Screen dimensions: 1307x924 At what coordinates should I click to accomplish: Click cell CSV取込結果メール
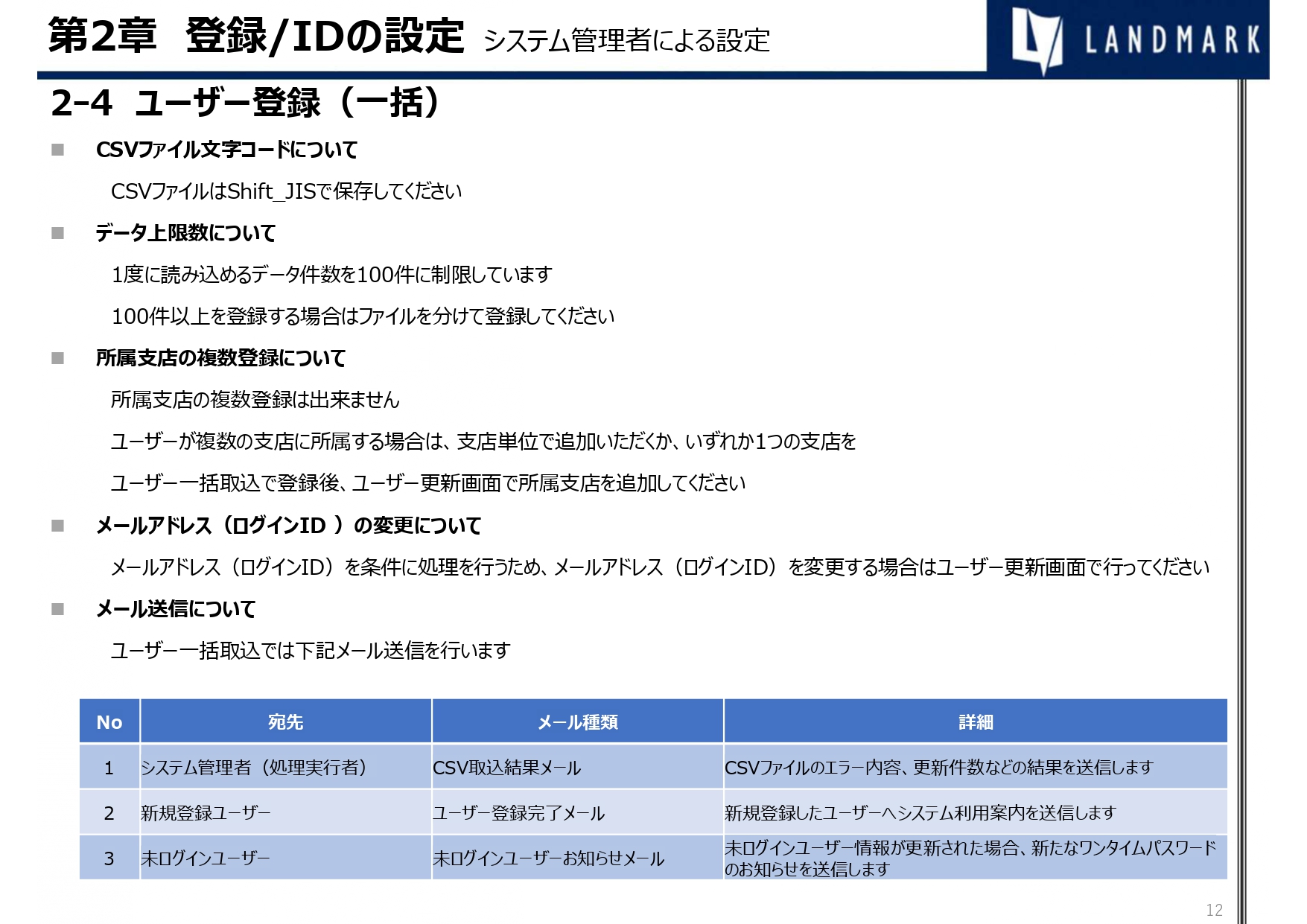point(578,767)
